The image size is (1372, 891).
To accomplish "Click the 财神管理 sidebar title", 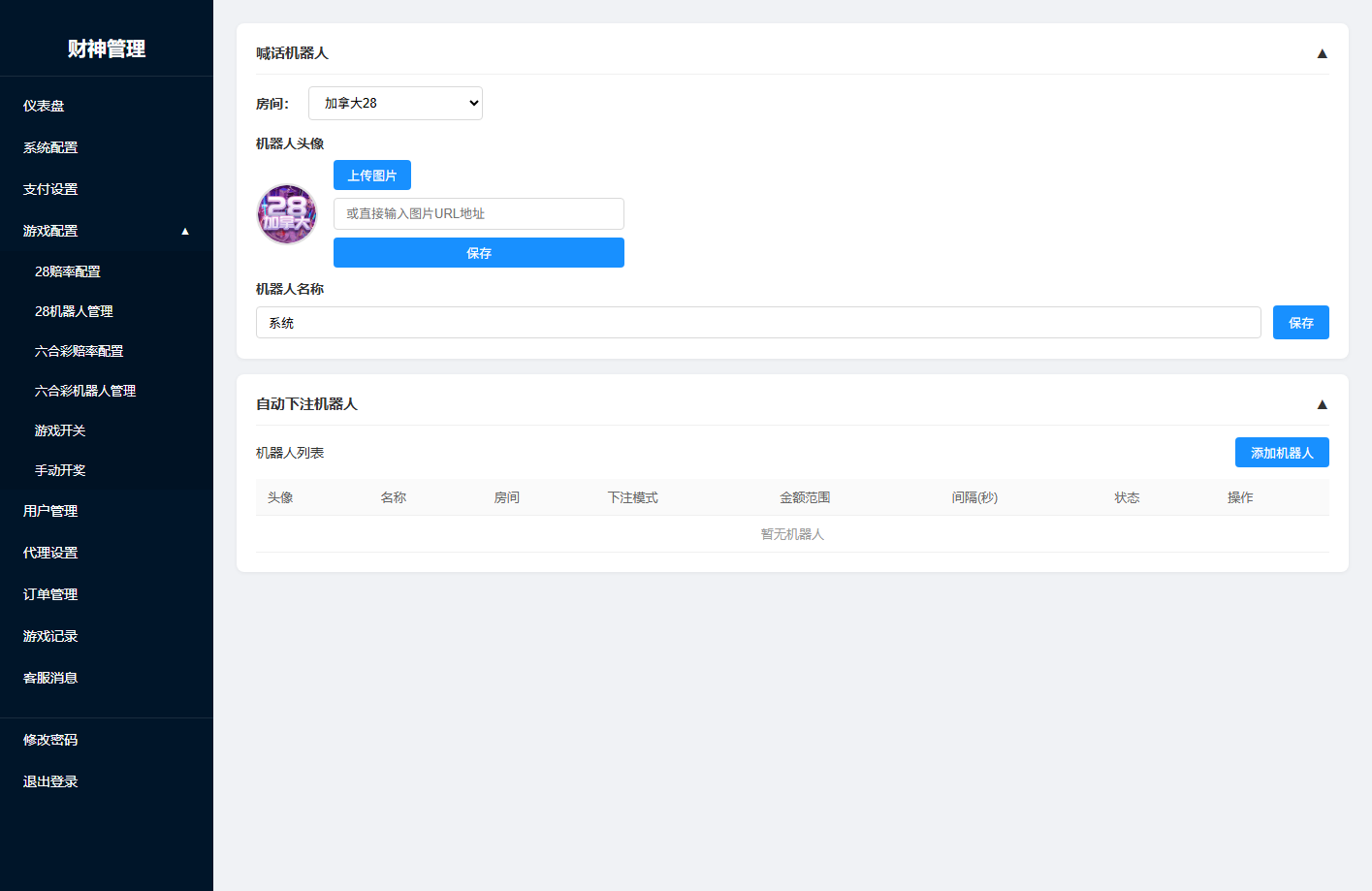I will [x=107, y=48].
